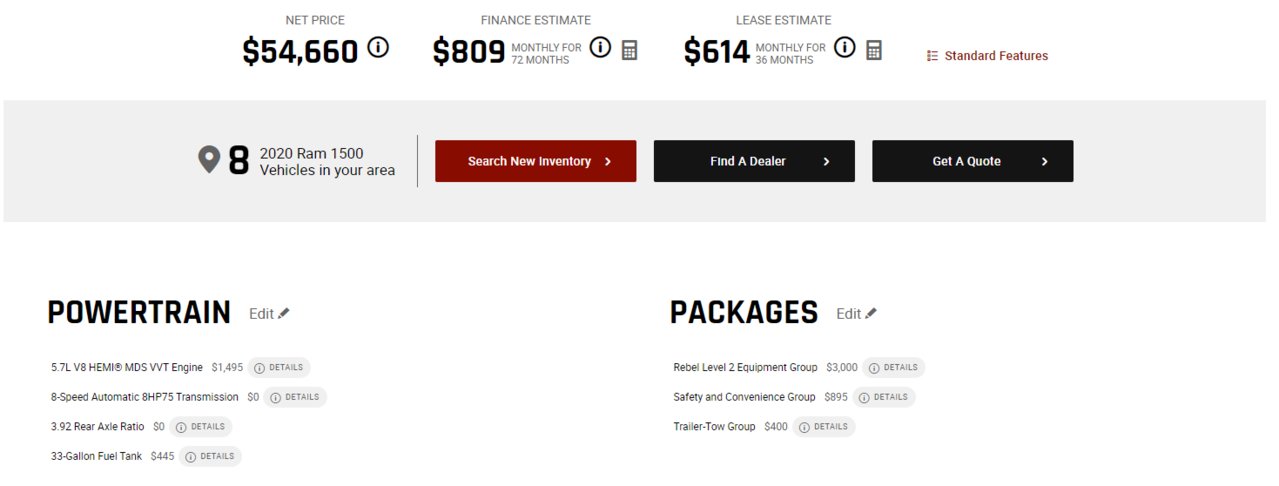Click the pencil icon next to Powertrain

pos(284,313)
